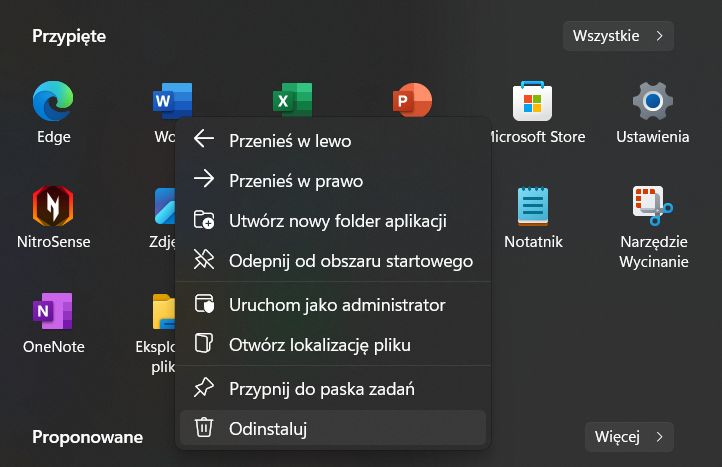Select Utwórz nowy folder aplikacji

[333, 220]
